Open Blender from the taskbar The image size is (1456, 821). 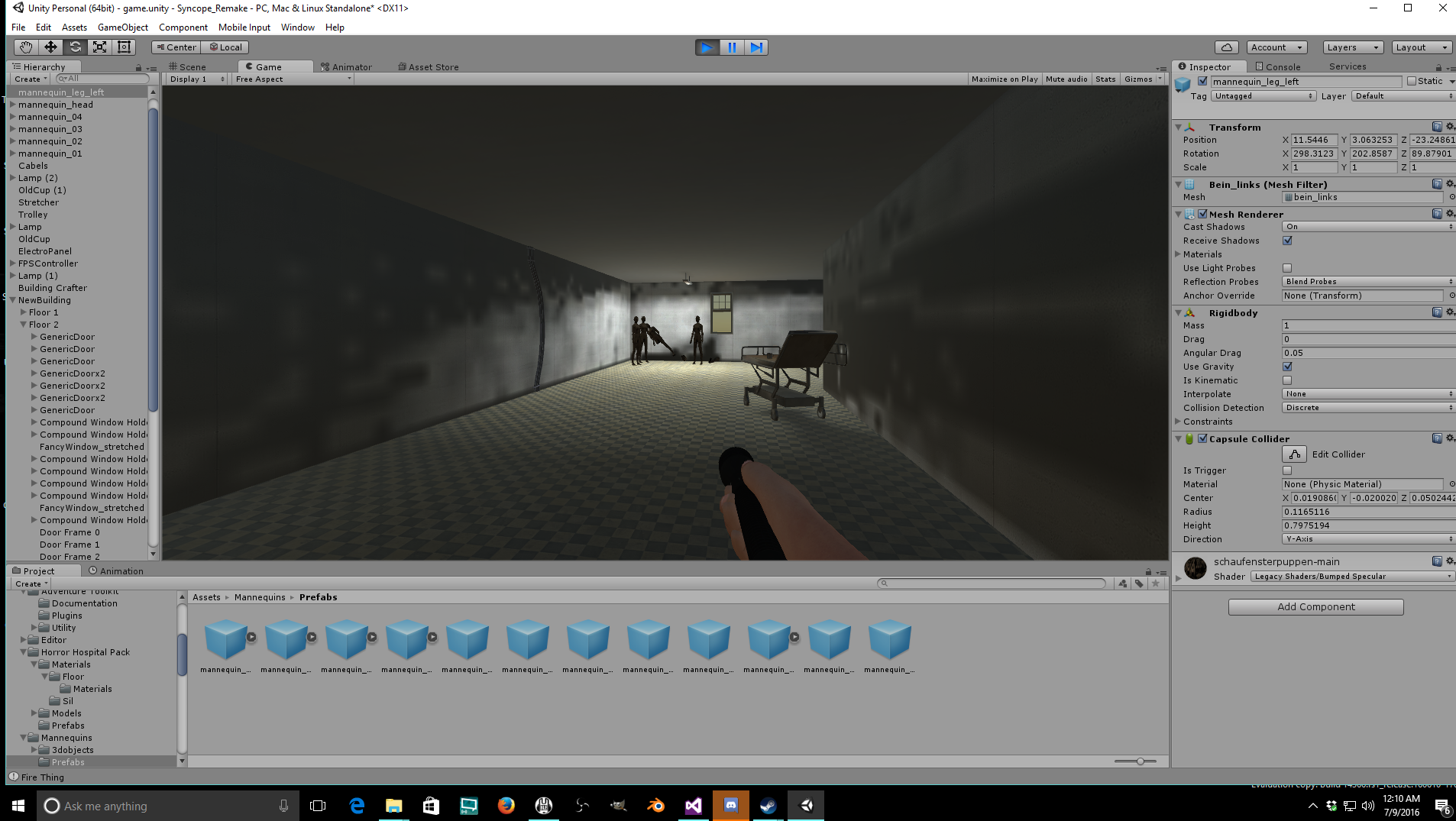655,806
